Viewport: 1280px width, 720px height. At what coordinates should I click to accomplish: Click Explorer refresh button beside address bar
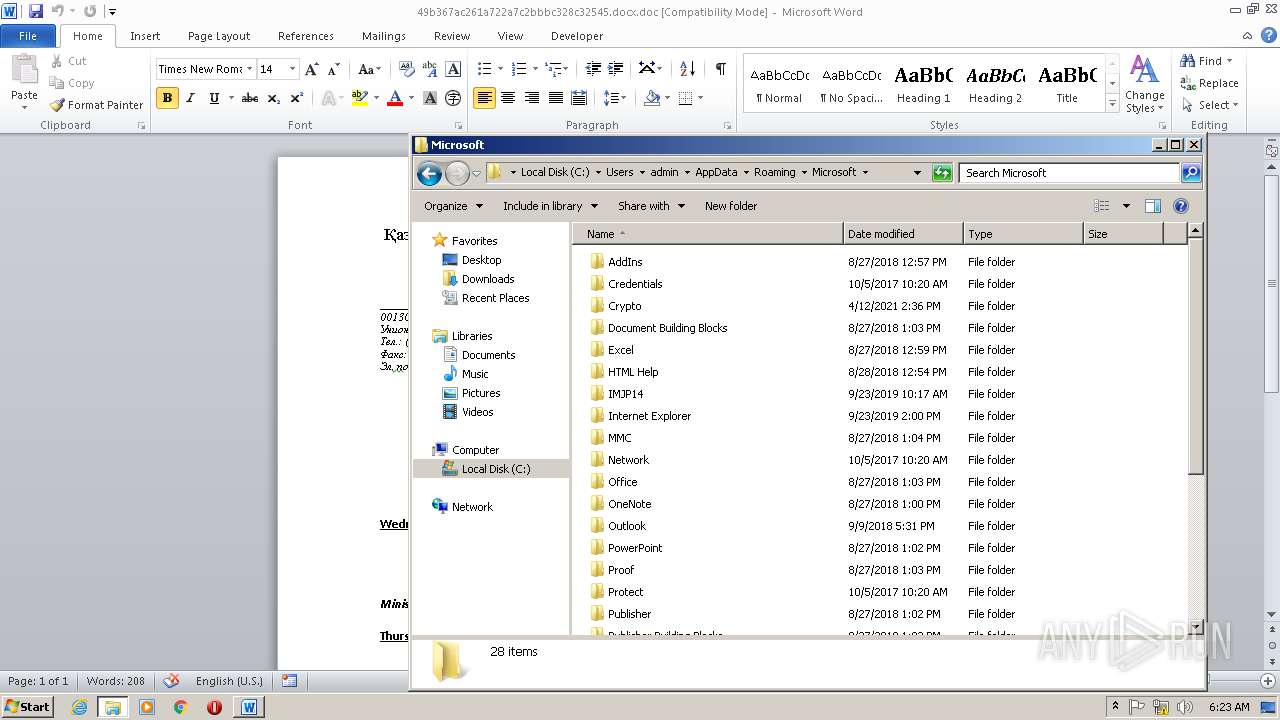(x=942, y=173)
